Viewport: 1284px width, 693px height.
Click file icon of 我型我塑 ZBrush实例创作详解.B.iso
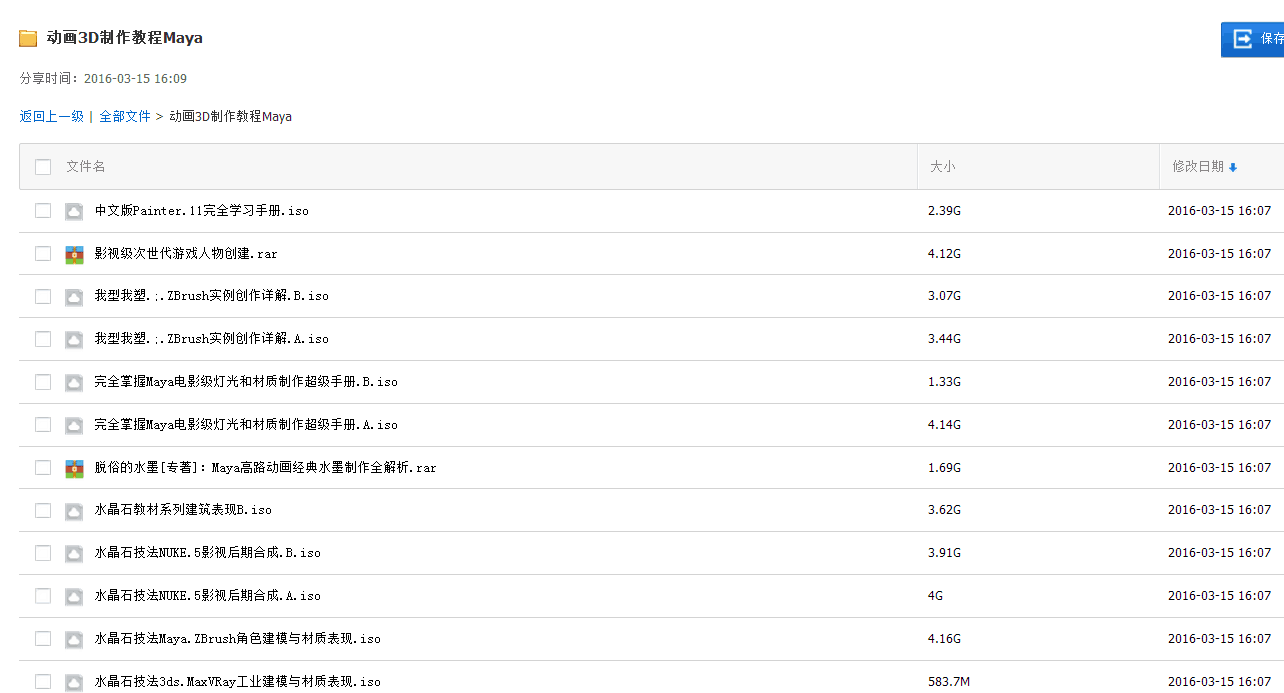[74, 297]
